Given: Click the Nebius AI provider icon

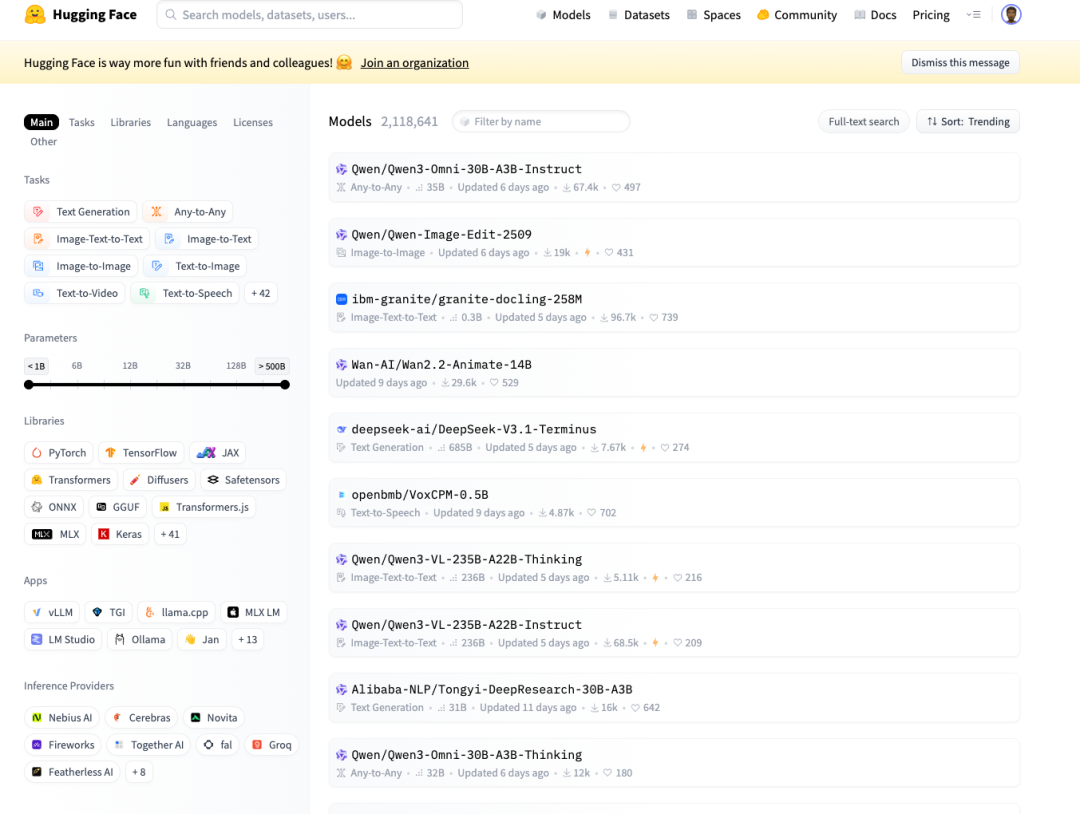Looking at the screenshot, I should click(37, 718).
